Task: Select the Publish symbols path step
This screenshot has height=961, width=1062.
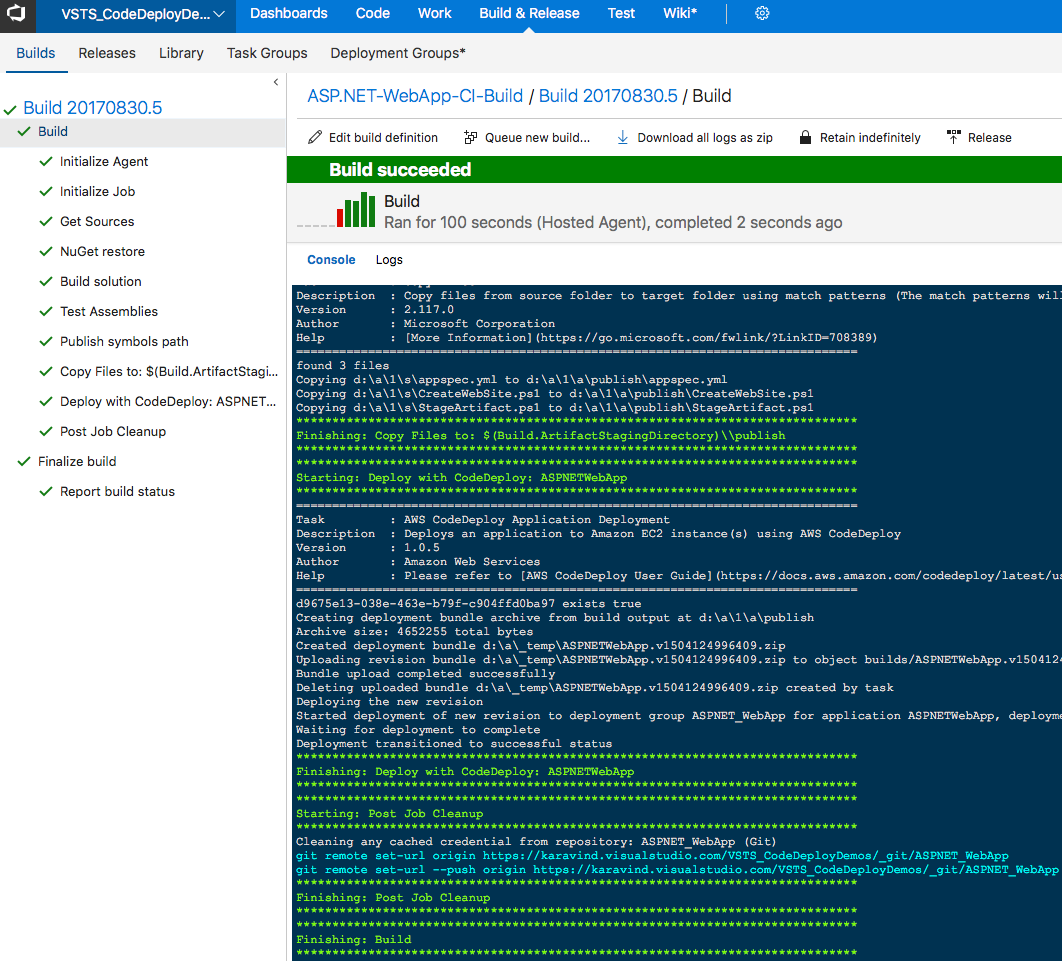Action: click(x=124, y=341)
